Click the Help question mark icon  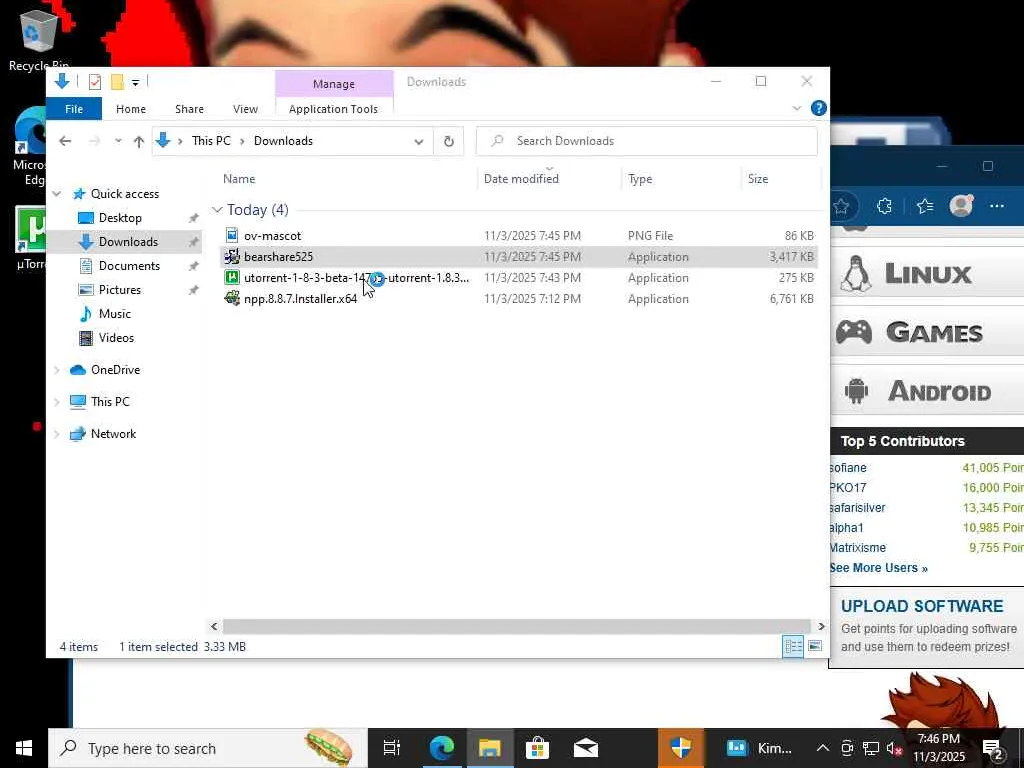(x=818, y=108)
